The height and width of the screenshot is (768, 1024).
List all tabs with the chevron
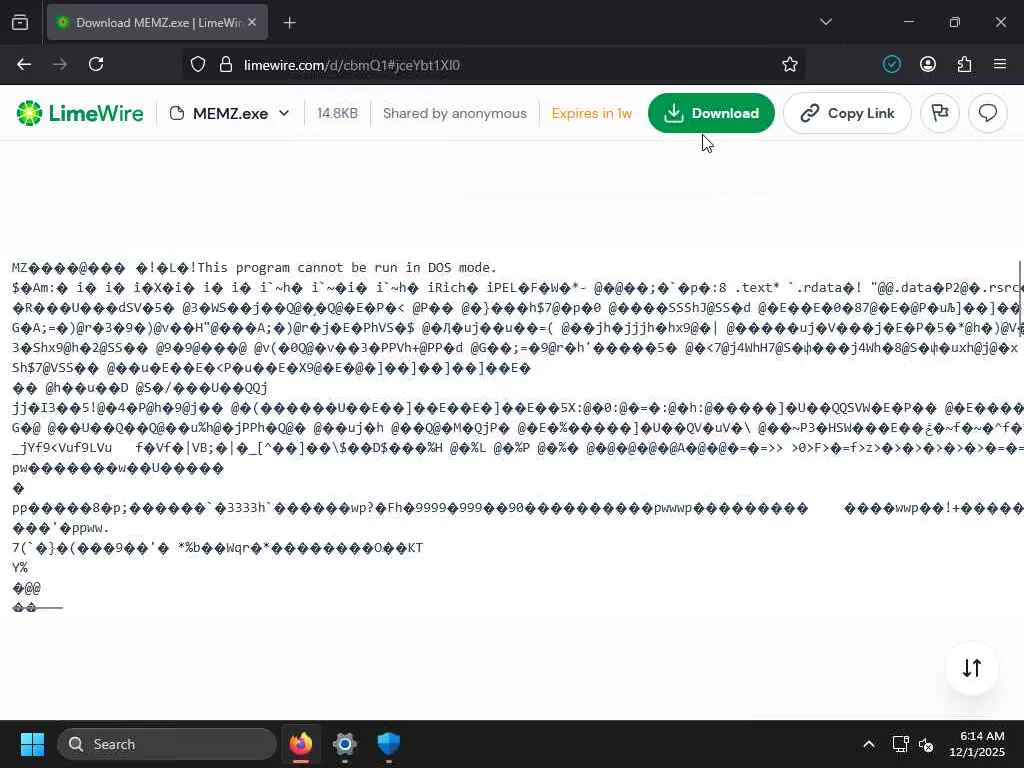pos(825,22)
